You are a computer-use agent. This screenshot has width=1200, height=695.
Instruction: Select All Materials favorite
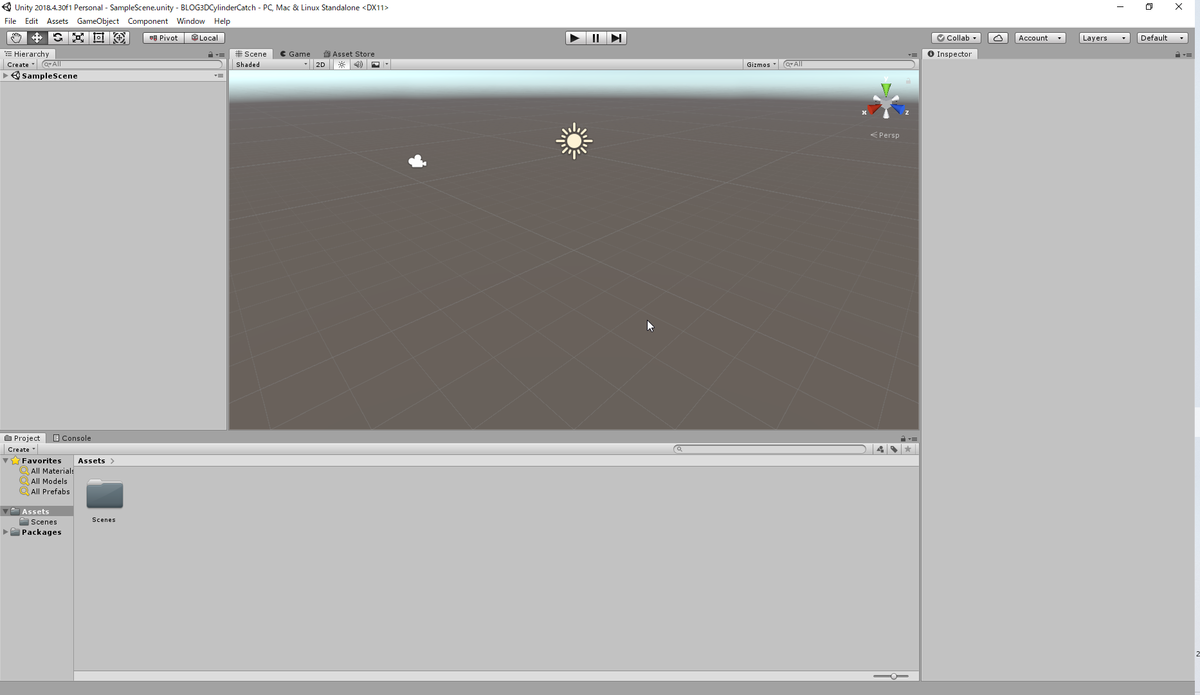point(46,471)
